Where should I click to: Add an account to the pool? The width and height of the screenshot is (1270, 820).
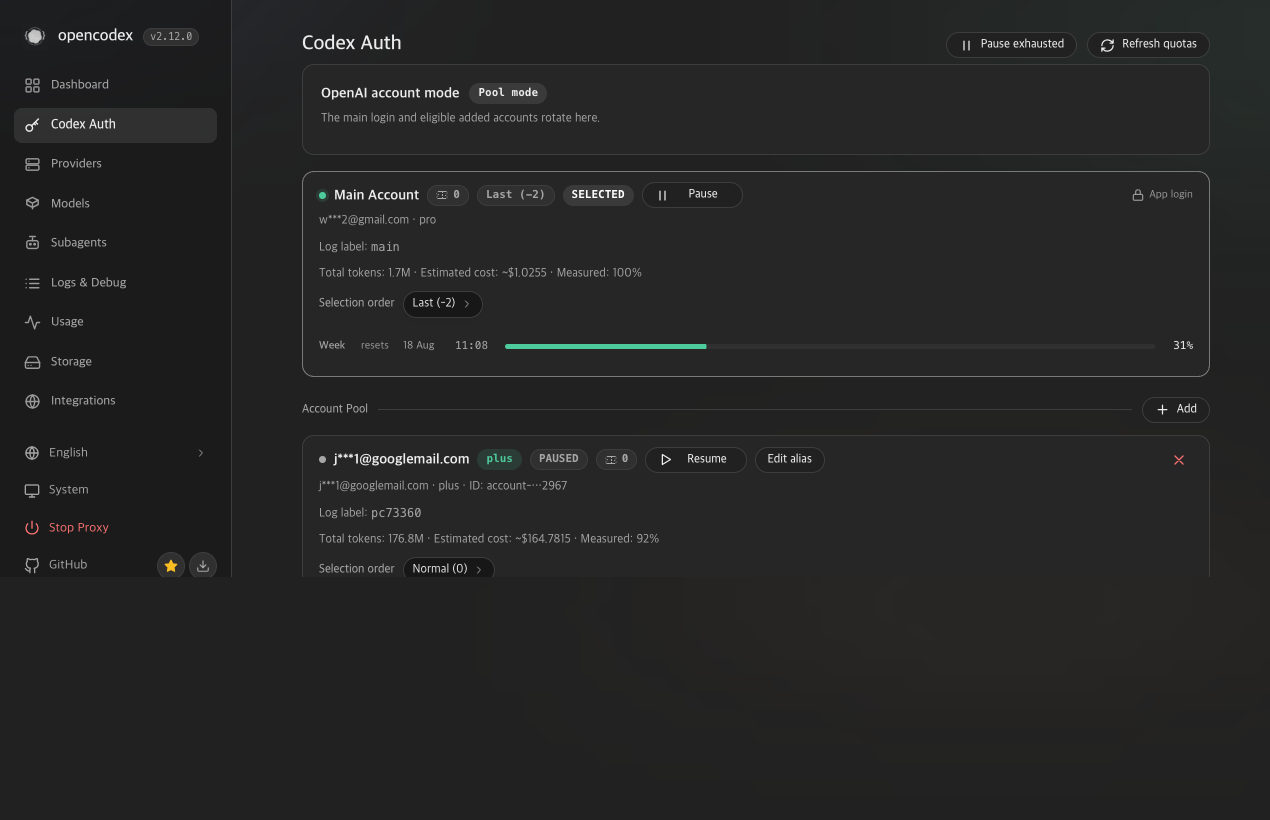pyautogui.click(x=1176, y=409)
